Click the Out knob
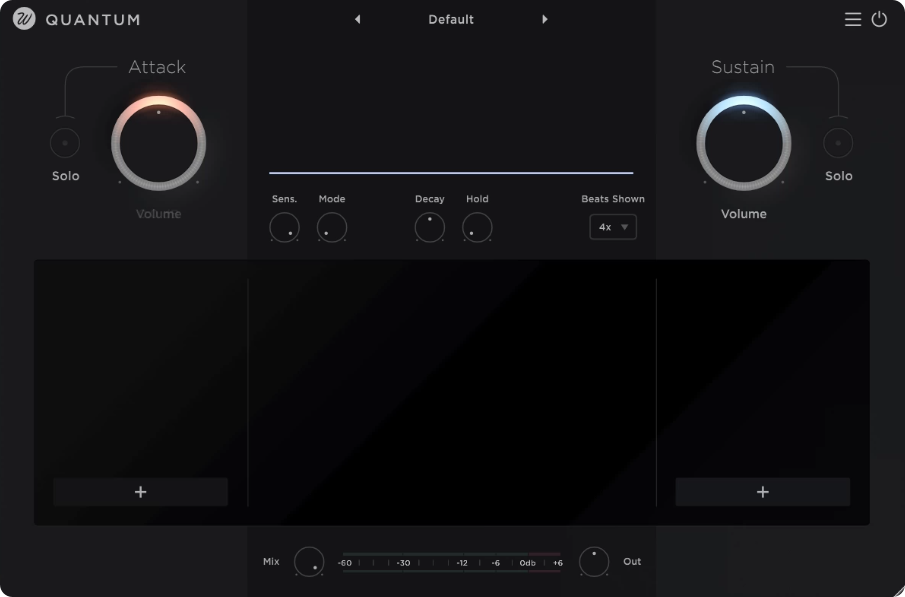Viewport: 905px width, 597px height. (x=594, y=562)
